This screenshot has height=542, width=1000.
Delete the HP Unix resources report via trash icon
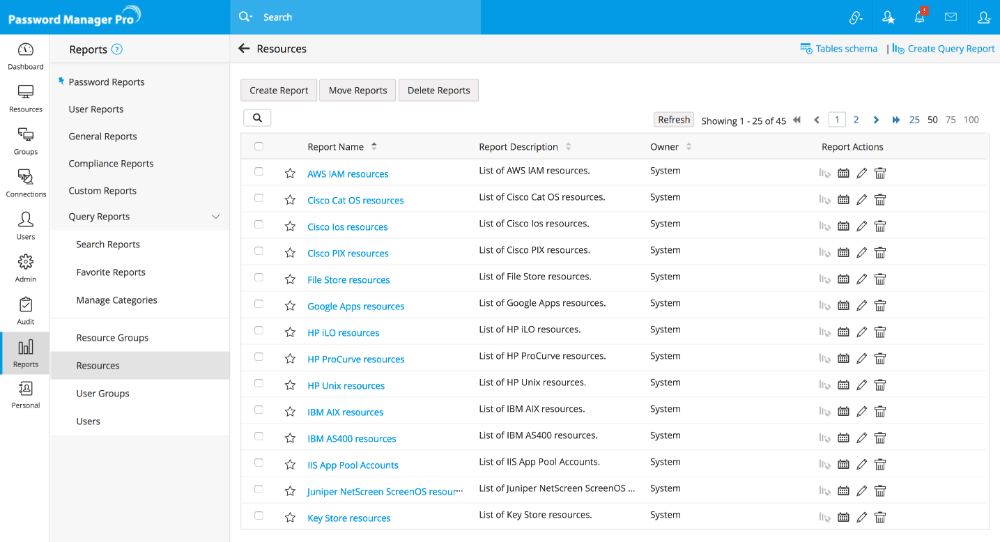(880, 385)
